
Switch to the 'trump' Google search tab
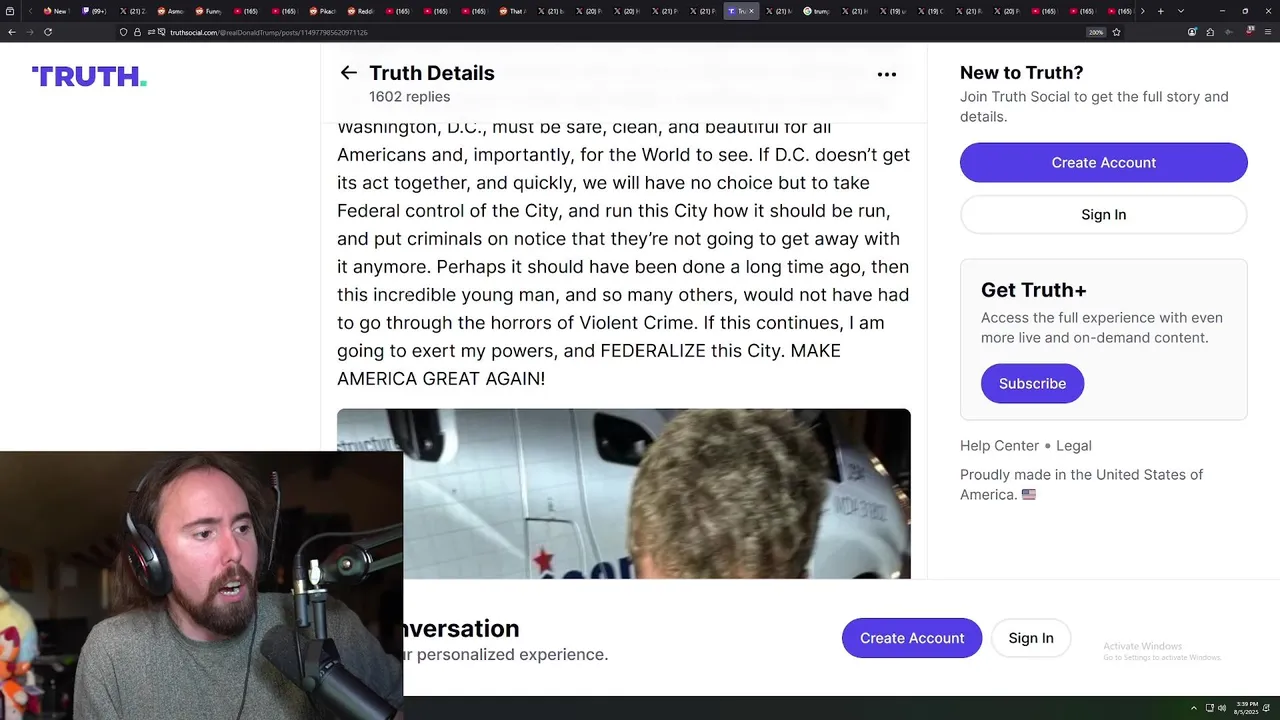816,11
